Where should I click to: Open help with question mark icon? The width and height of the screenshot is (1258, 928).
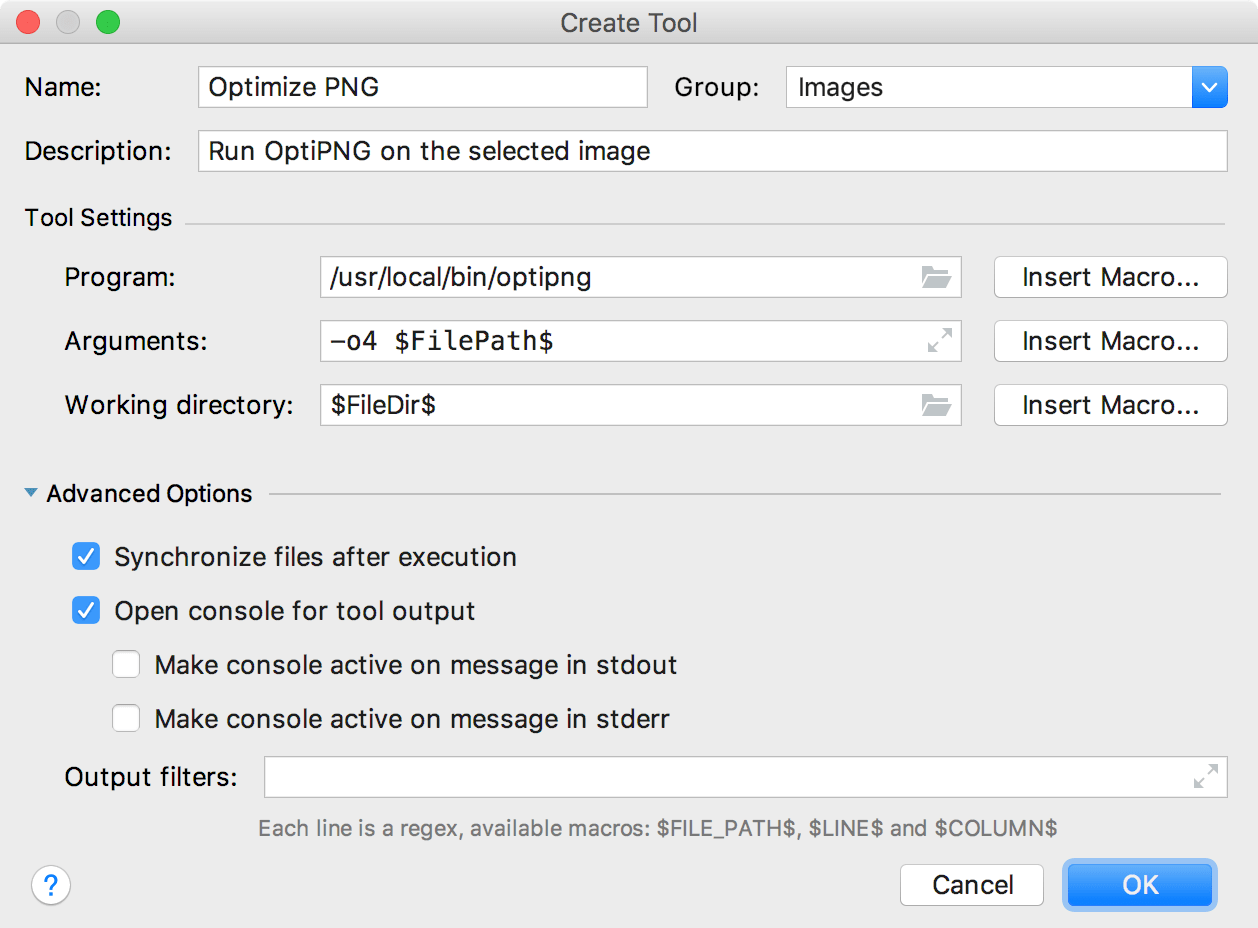(51, 885)
